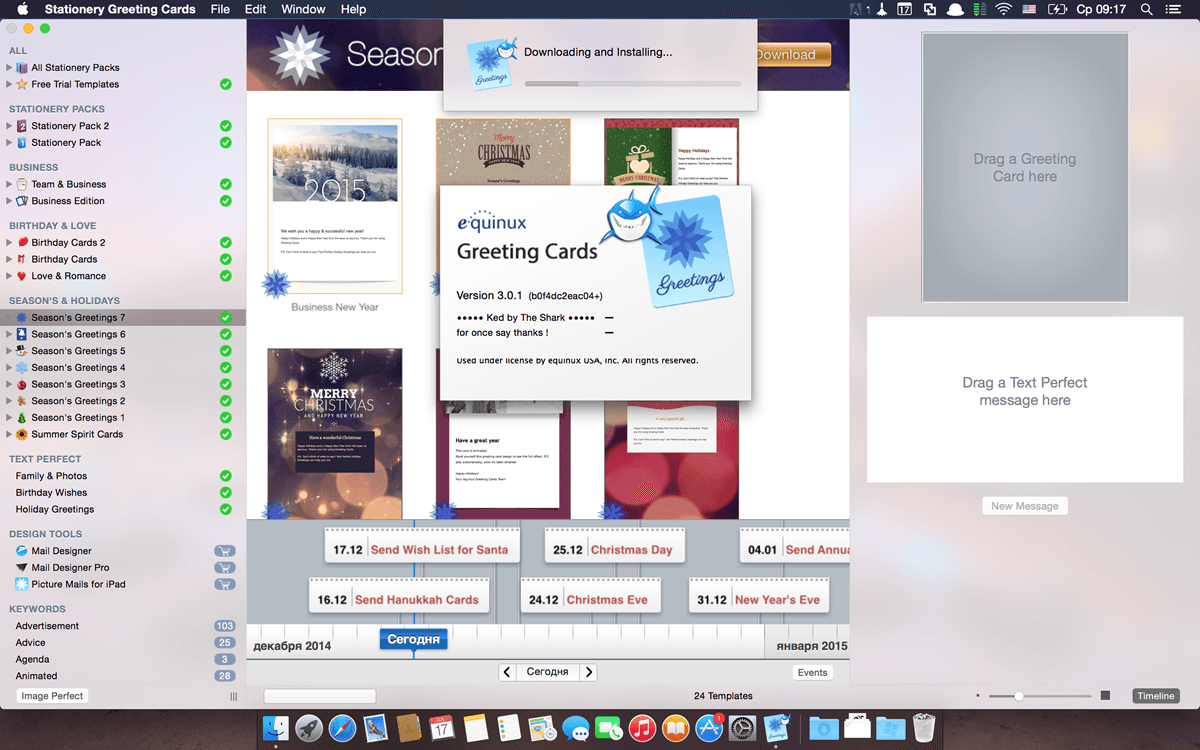Expand Birthday Cards 2 disclosure triangle

pyautogui.click(x=9, y=242)
